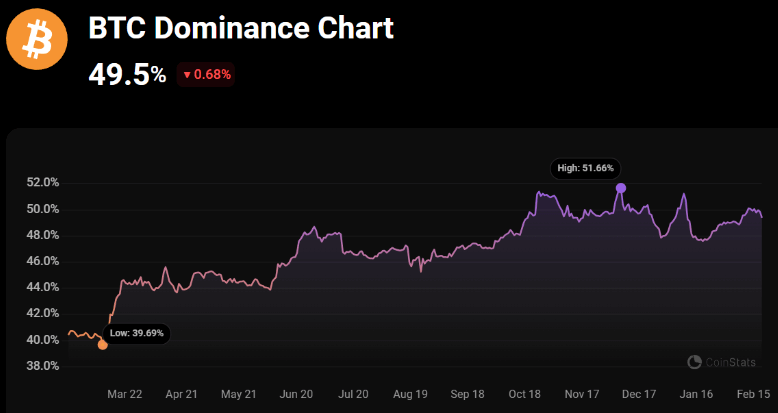Screen dimensions: 778x413
Task: Select the 38.0% y-axis label
Action: pos(43,366)
